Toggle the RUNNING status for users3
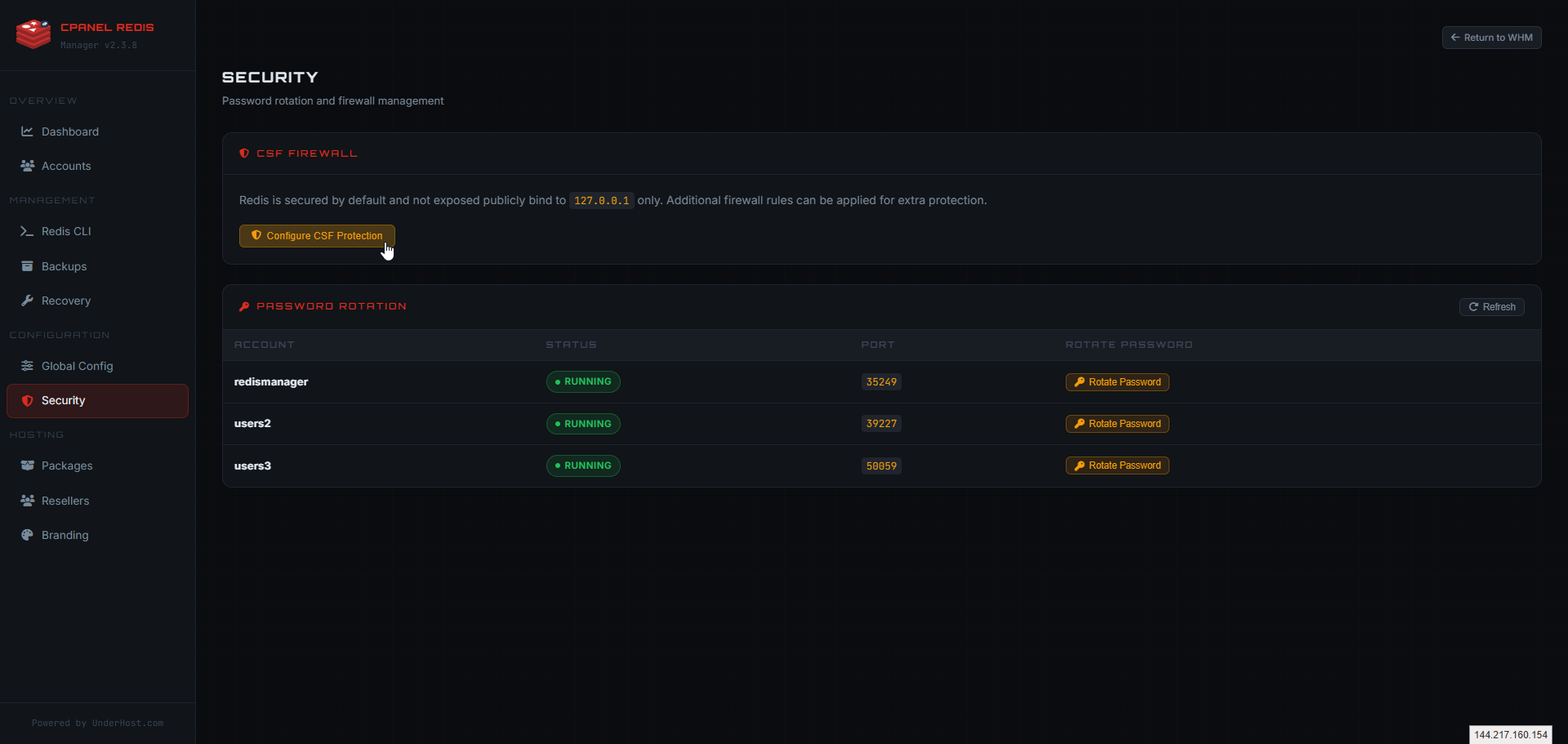 pyautogui.click(x=582, y=466)
